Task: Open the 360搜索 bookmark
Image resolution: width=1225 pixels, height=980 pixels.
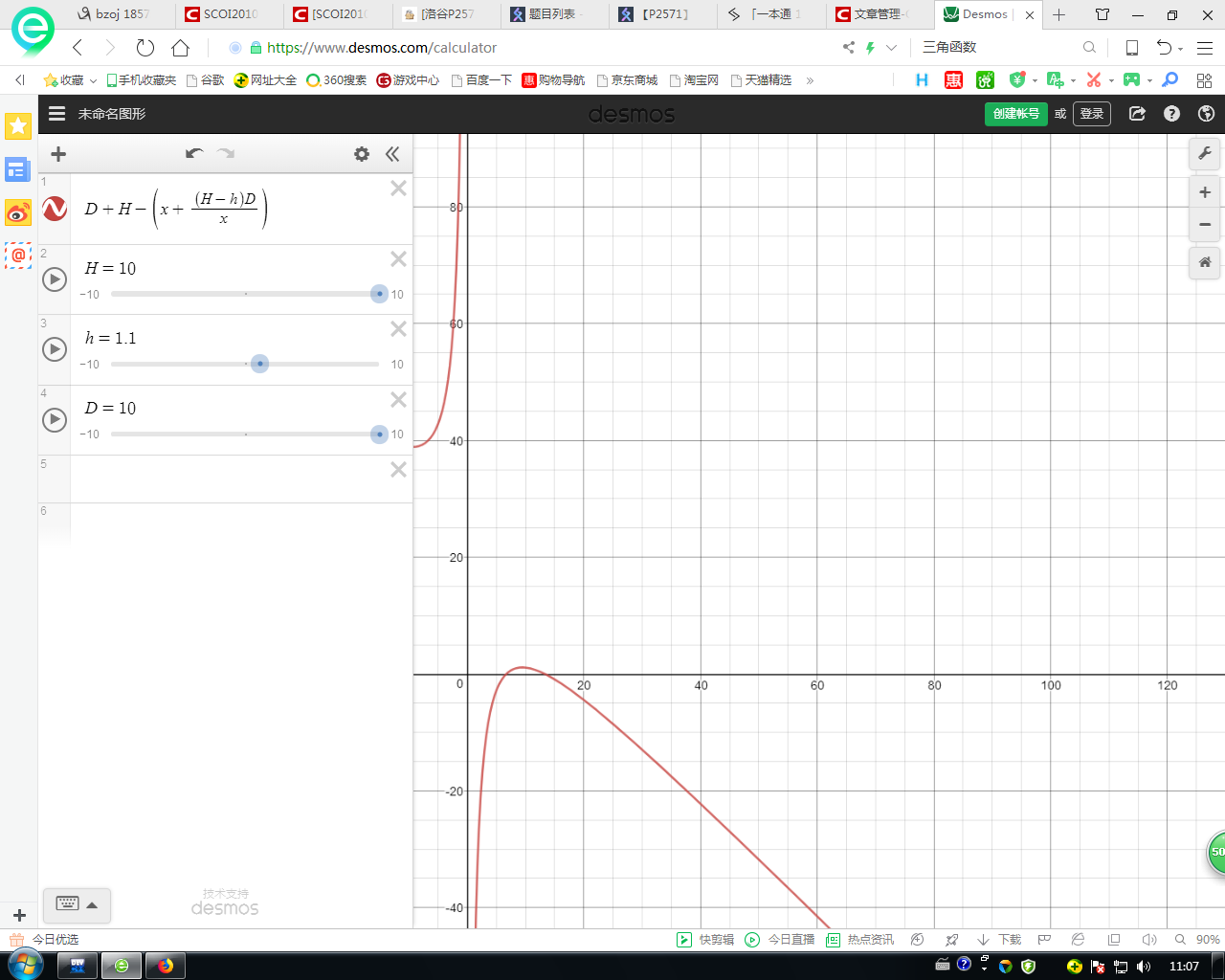Action: coord(336,80)
